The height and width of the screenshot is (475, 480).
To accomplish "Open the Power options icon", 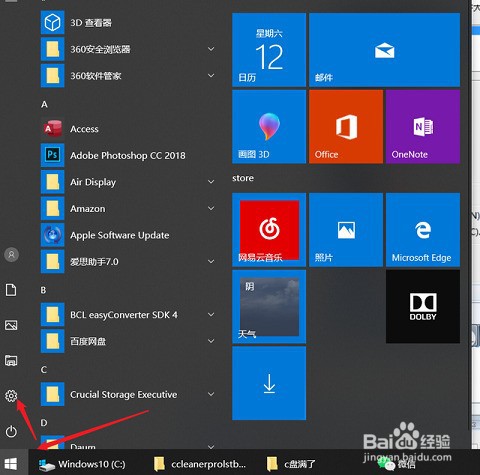I will pyautogui.click(x=11, y=431).
